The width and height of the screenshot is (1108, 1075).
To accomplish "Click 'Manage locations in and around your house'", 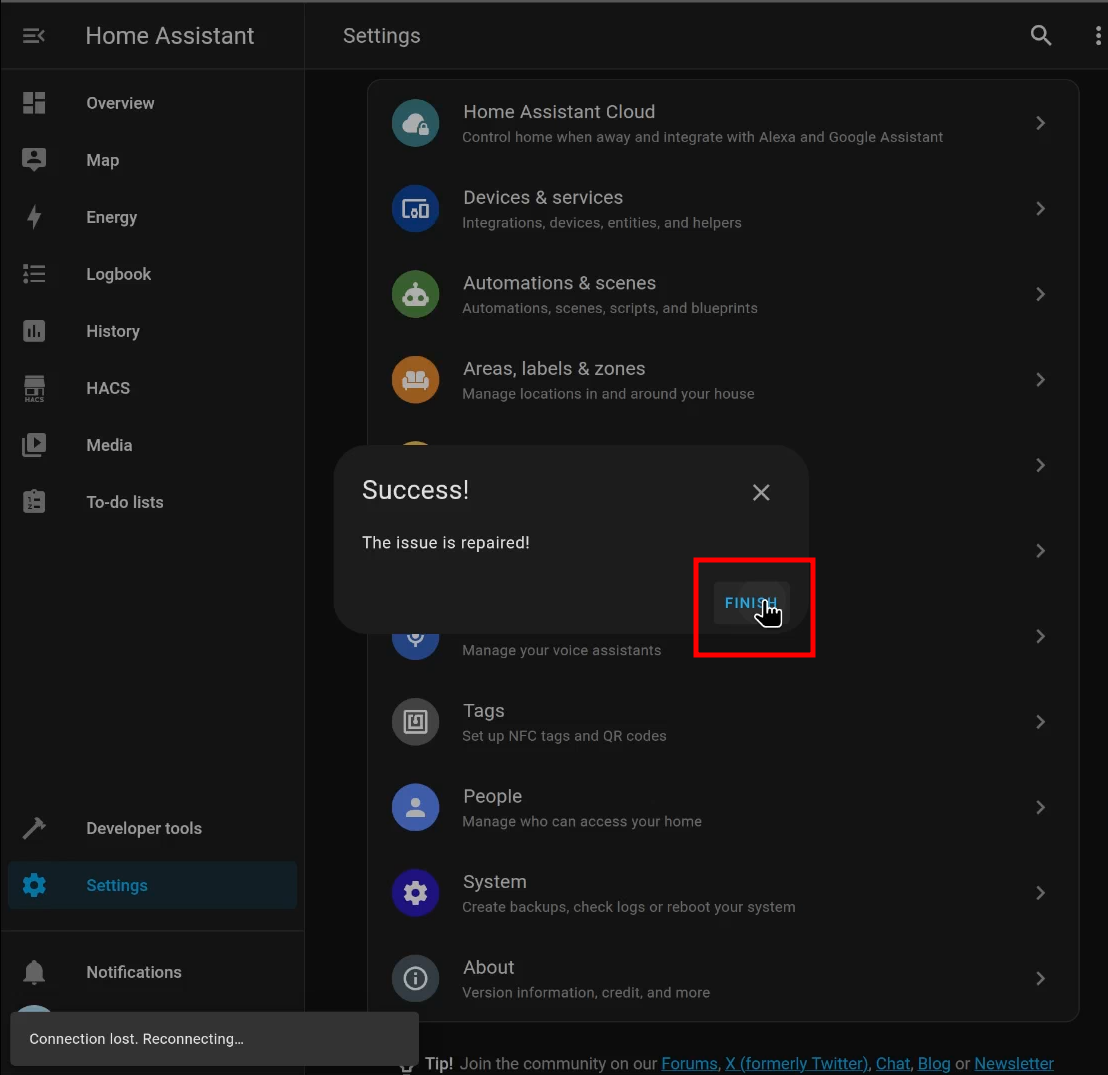I will (x=608, y=394).
